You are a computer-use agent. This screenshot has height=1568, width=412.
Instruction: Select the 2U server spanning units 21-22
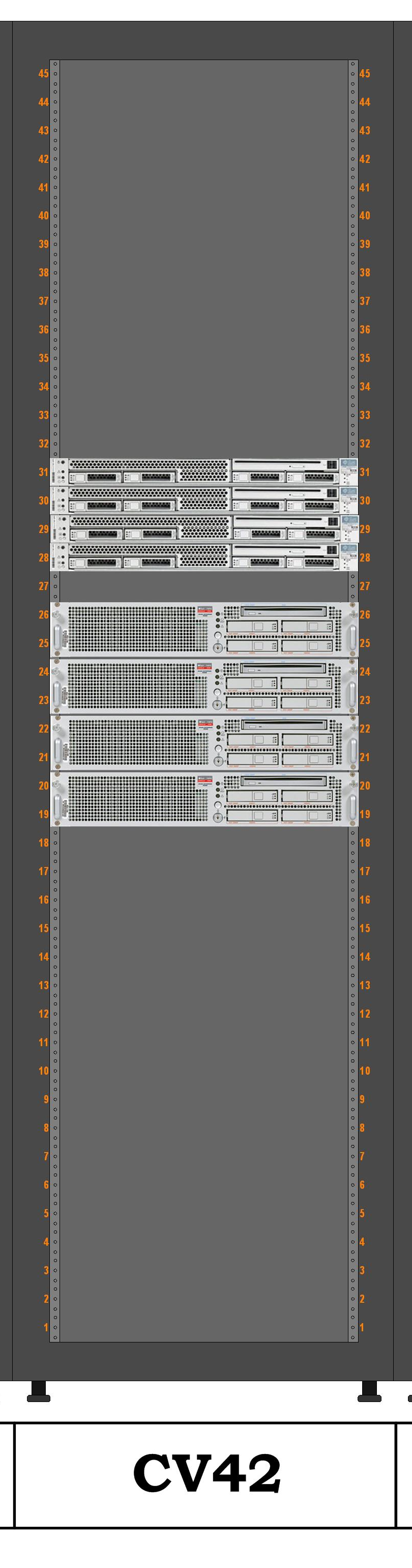[x=204, y=743]
